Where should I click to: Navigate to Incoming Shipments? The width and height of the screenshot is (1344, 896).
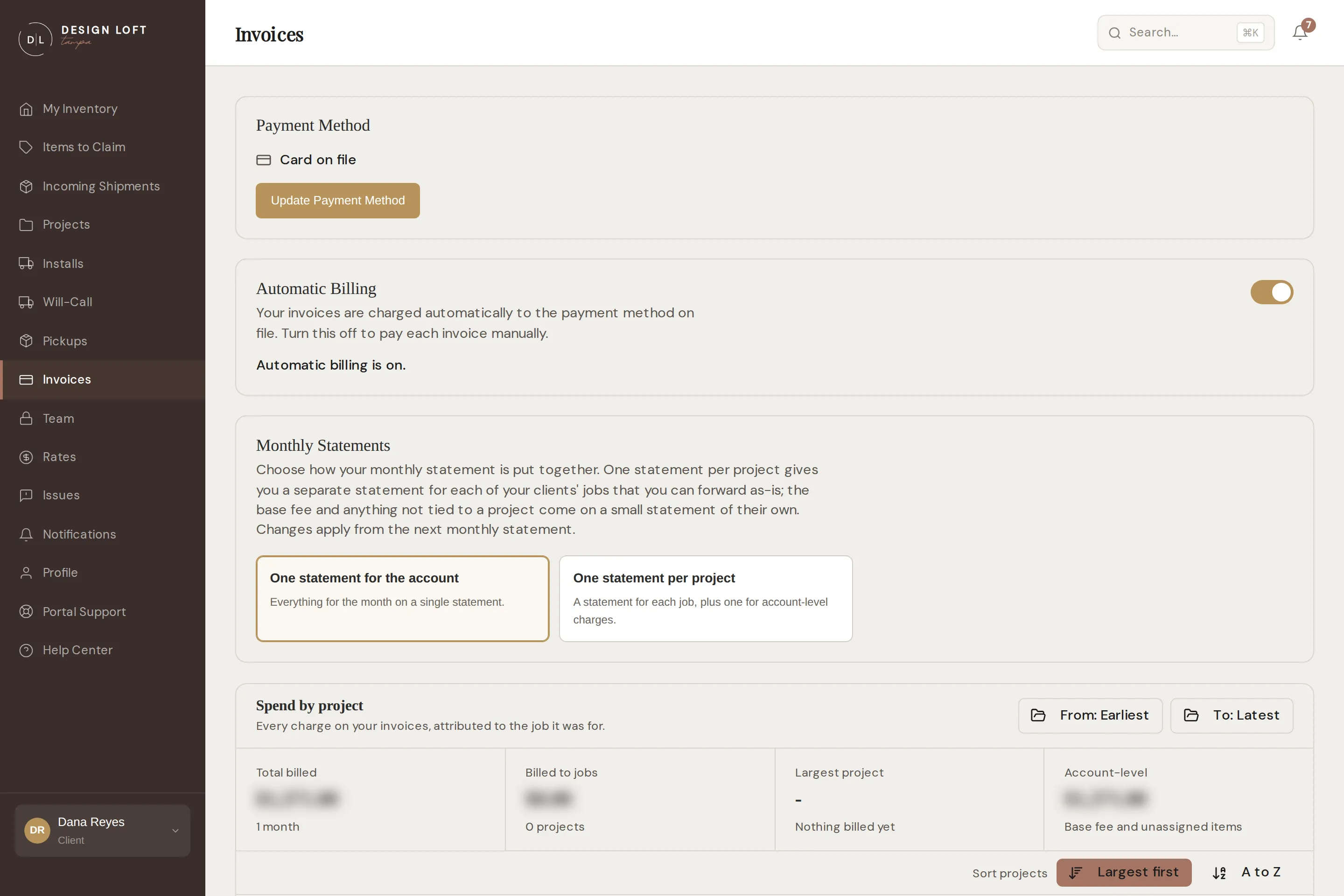[103, 186]
